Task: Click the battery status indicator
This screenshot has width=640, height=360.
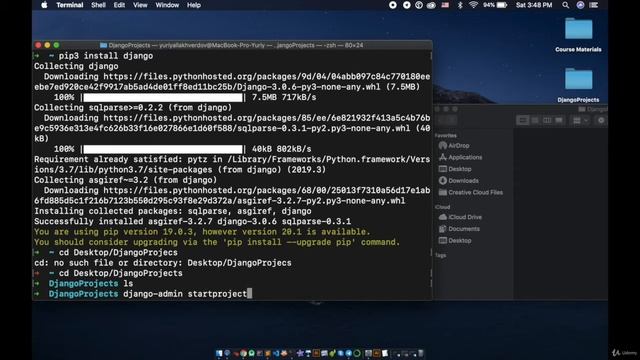Action: click(495, 5)
